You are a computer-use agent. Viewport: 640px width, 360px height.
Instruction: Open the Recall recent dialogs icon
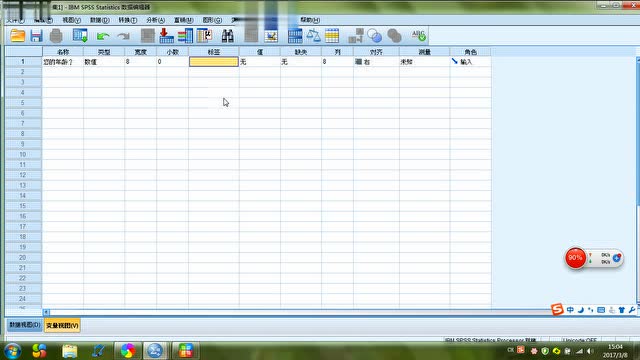point(80,36)
